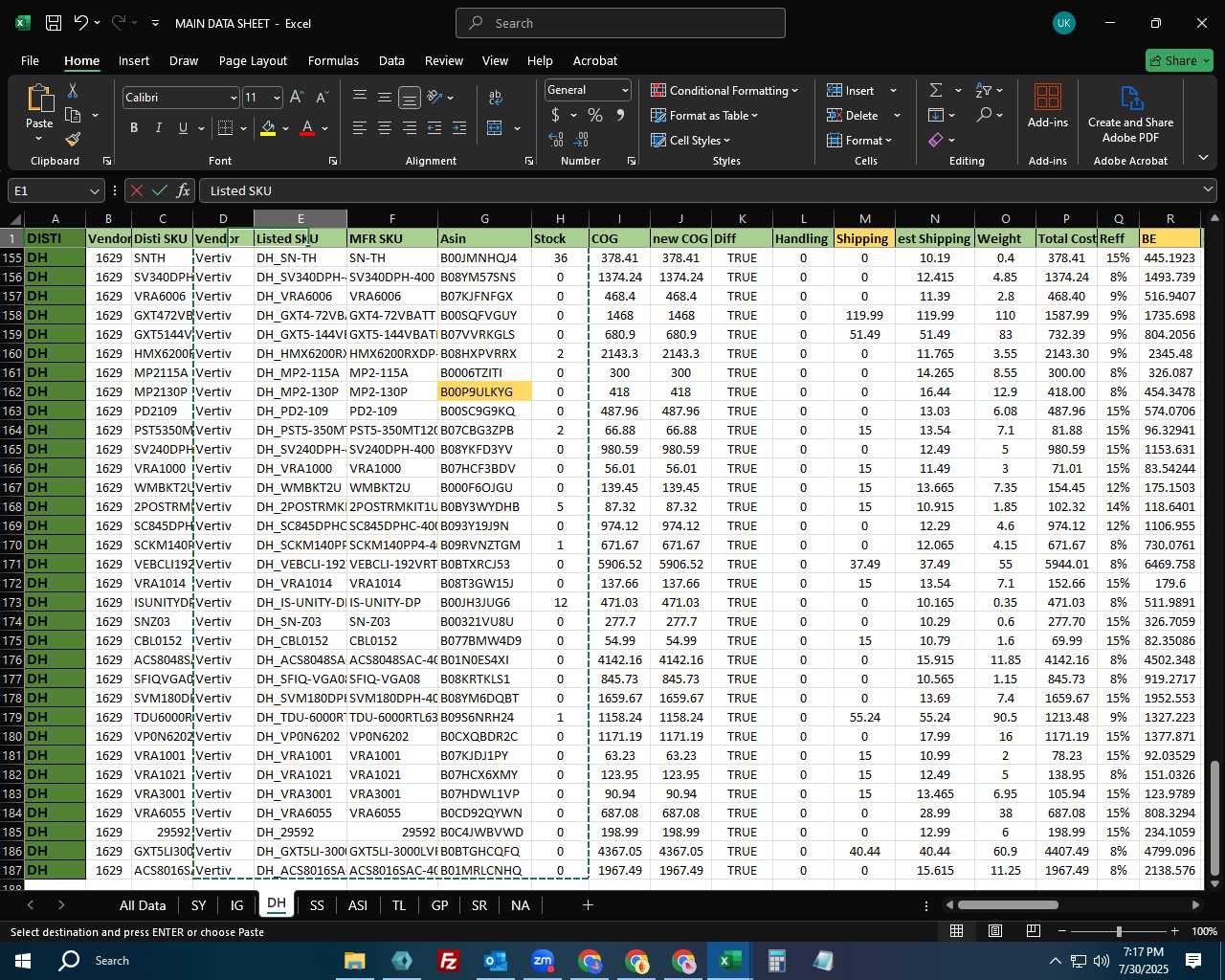Click the Insert Function fx icon

point(183,190)
